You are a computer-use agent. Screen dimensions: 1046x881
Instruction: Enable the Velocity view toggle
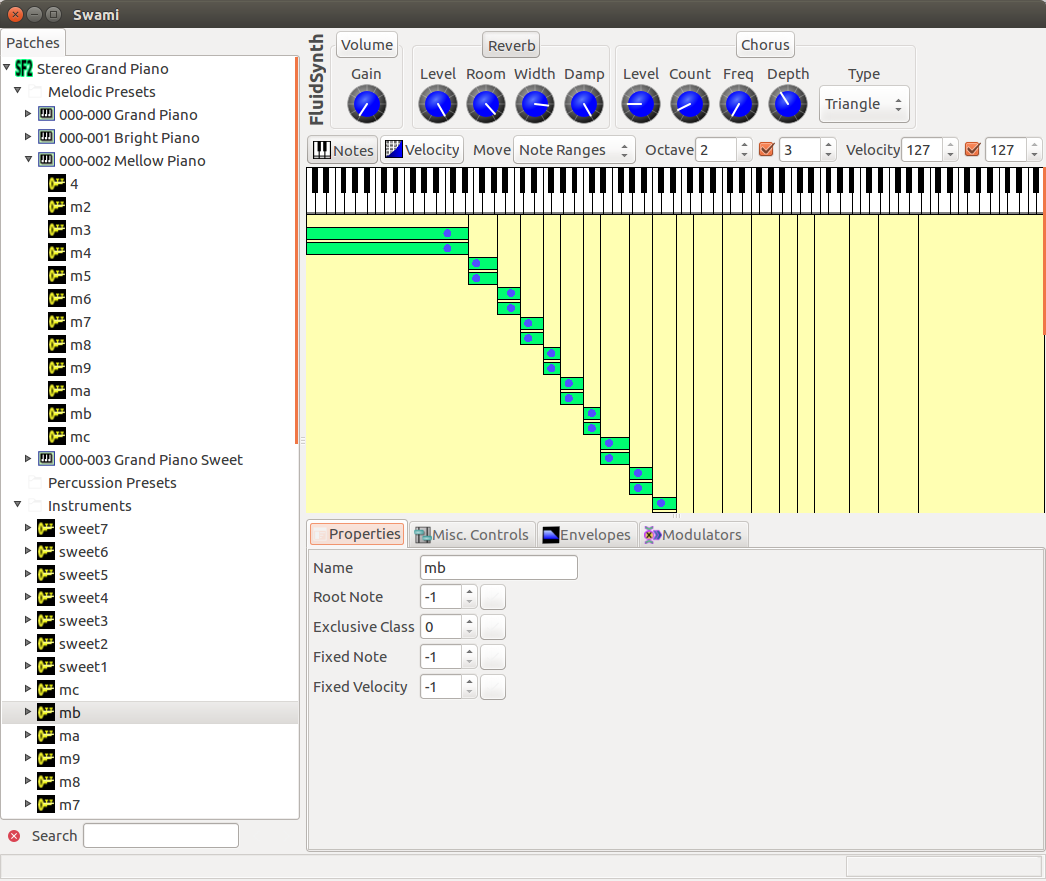422,150
